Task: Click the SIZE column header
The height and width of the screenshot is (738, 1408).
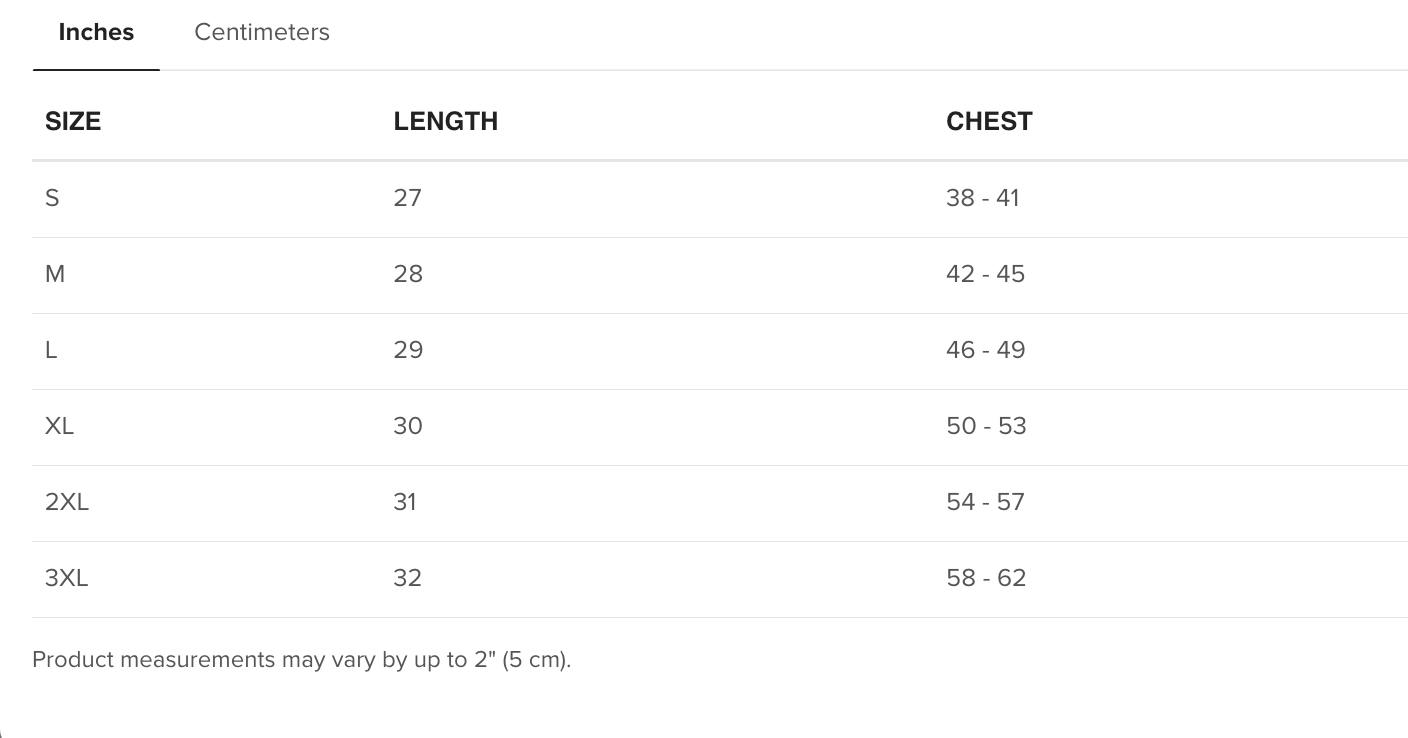Action: 73,121
